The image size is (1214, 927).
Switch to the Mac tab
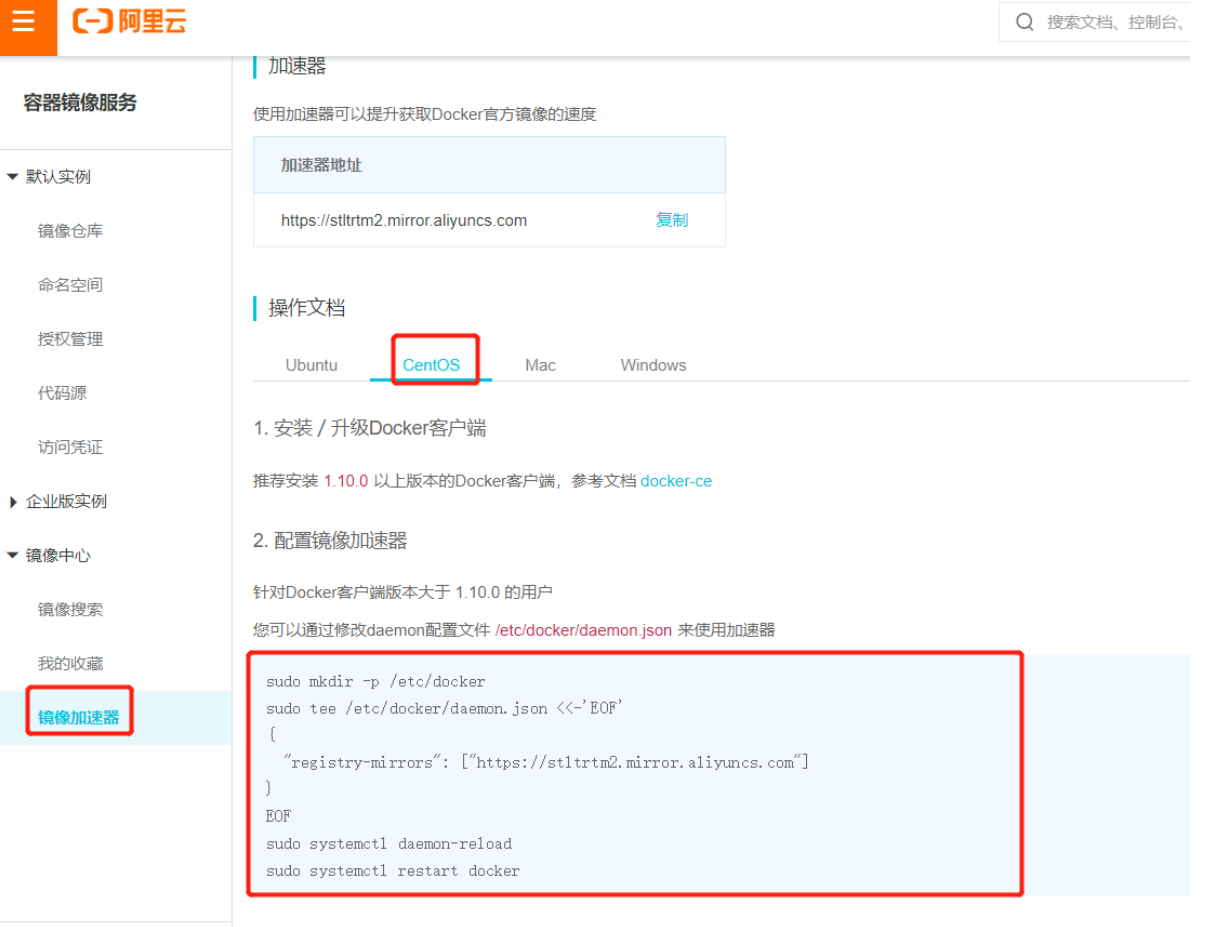540,365
